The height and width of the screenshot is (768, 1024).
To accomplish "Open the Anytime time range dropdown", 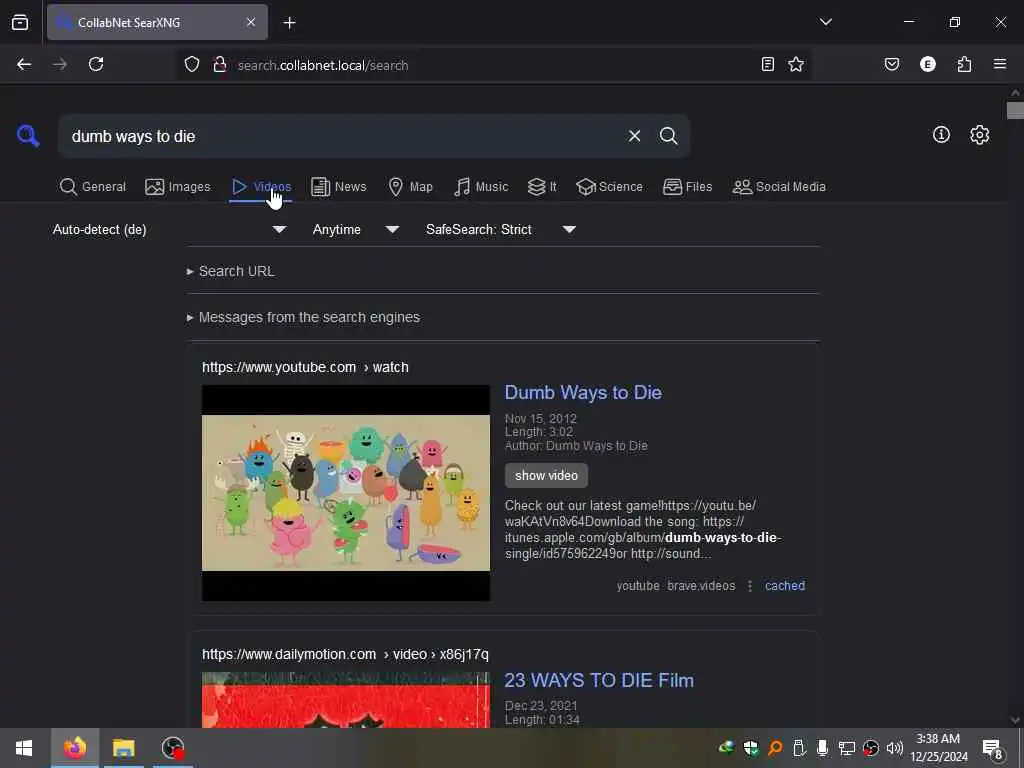I will [x=356, y=230].
